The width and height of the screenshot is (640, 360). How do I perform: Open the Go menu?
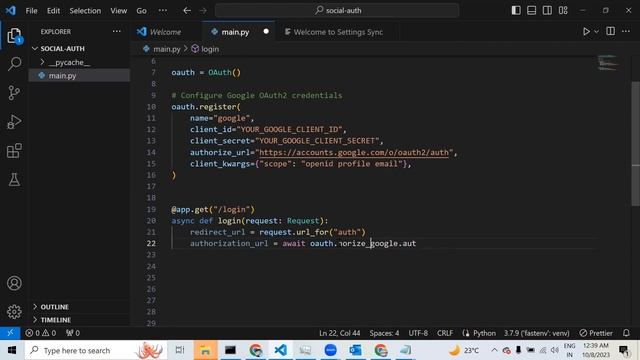tap(141, 11)
